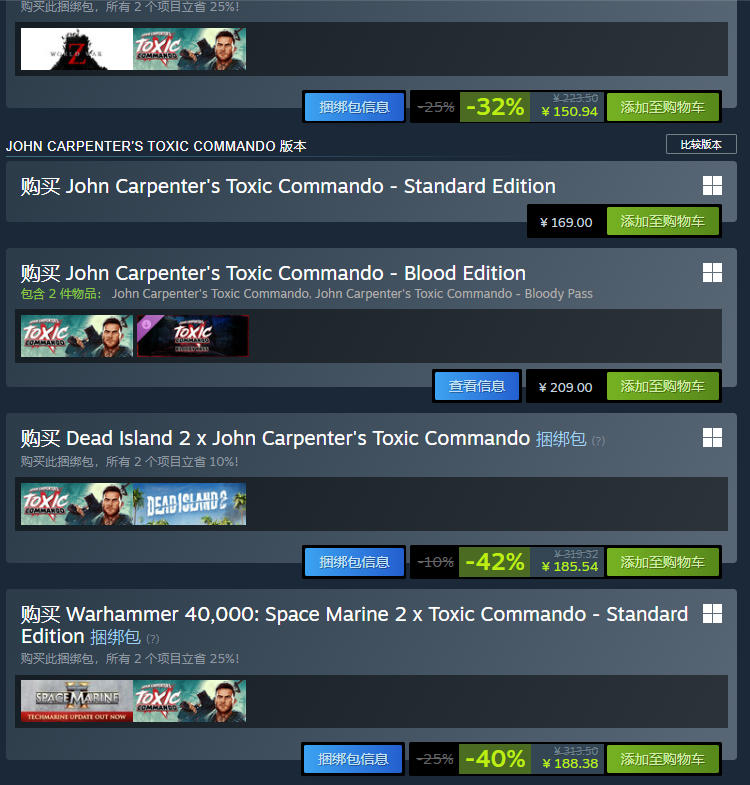Click Windows icon beside Blood Edition
The image size is (750, 785).
click(x=712, y=273)
